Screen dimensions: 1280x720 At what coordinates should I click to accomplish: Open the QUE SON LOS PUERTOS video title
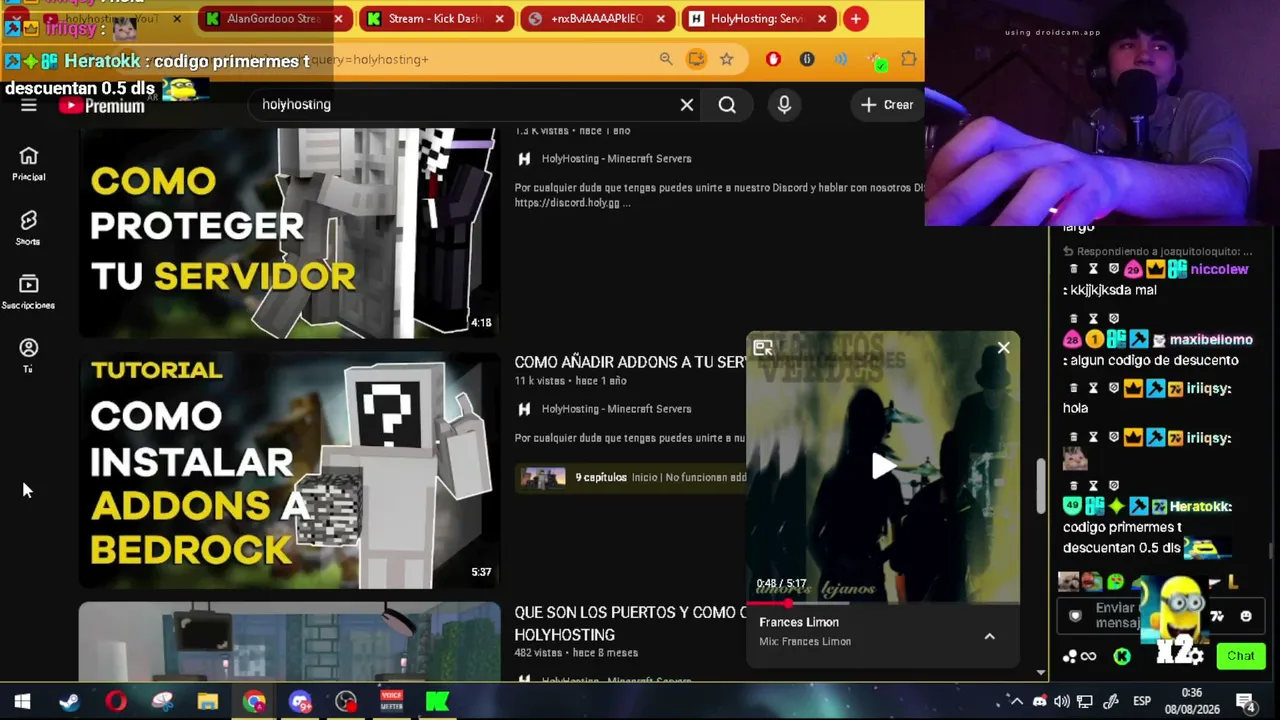tap(630, 623)
